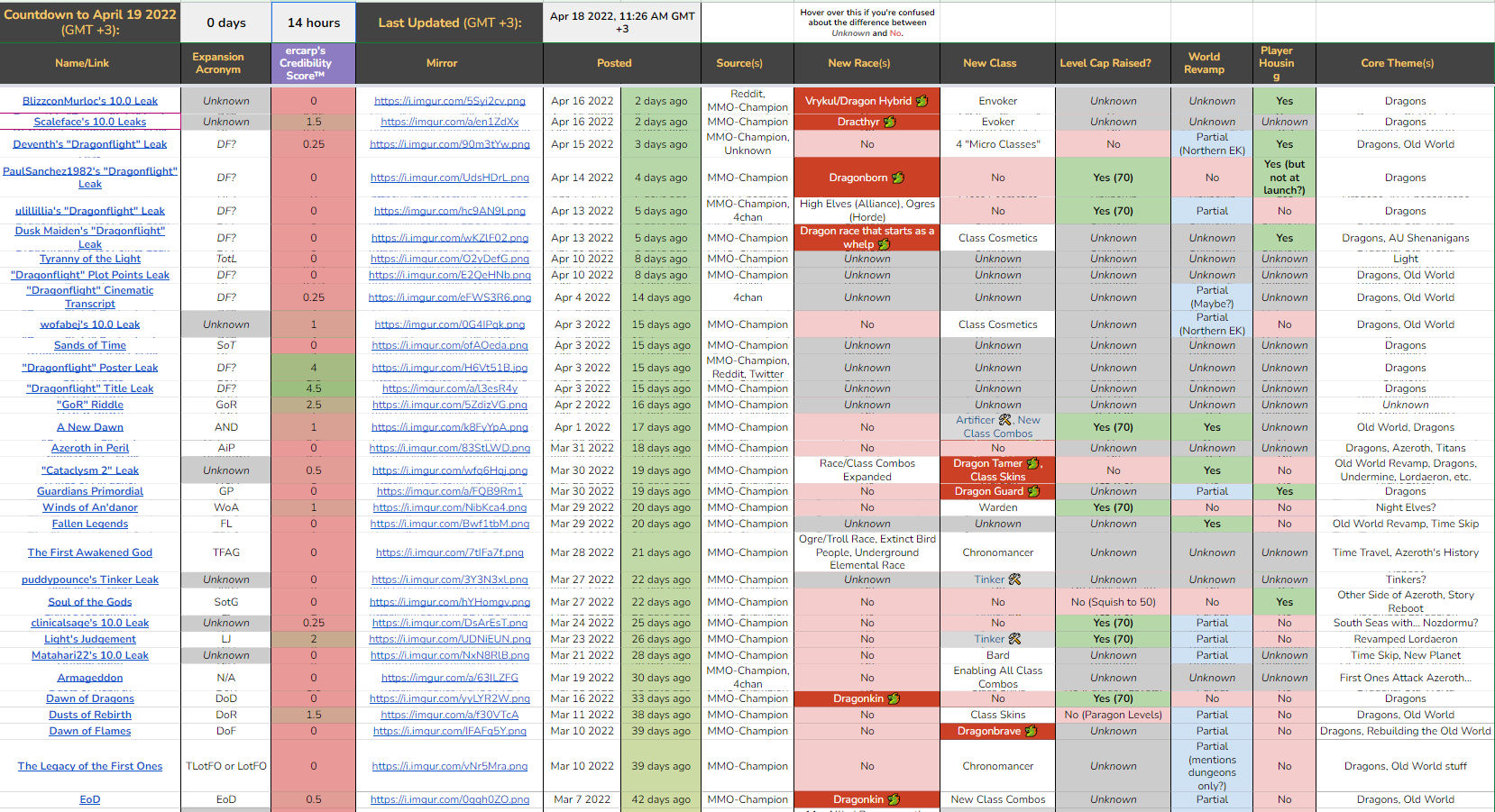Viewport: 1495px width, 812px height.
Task: Open The Legacy of the First Ones link
Action: [90, 766]
